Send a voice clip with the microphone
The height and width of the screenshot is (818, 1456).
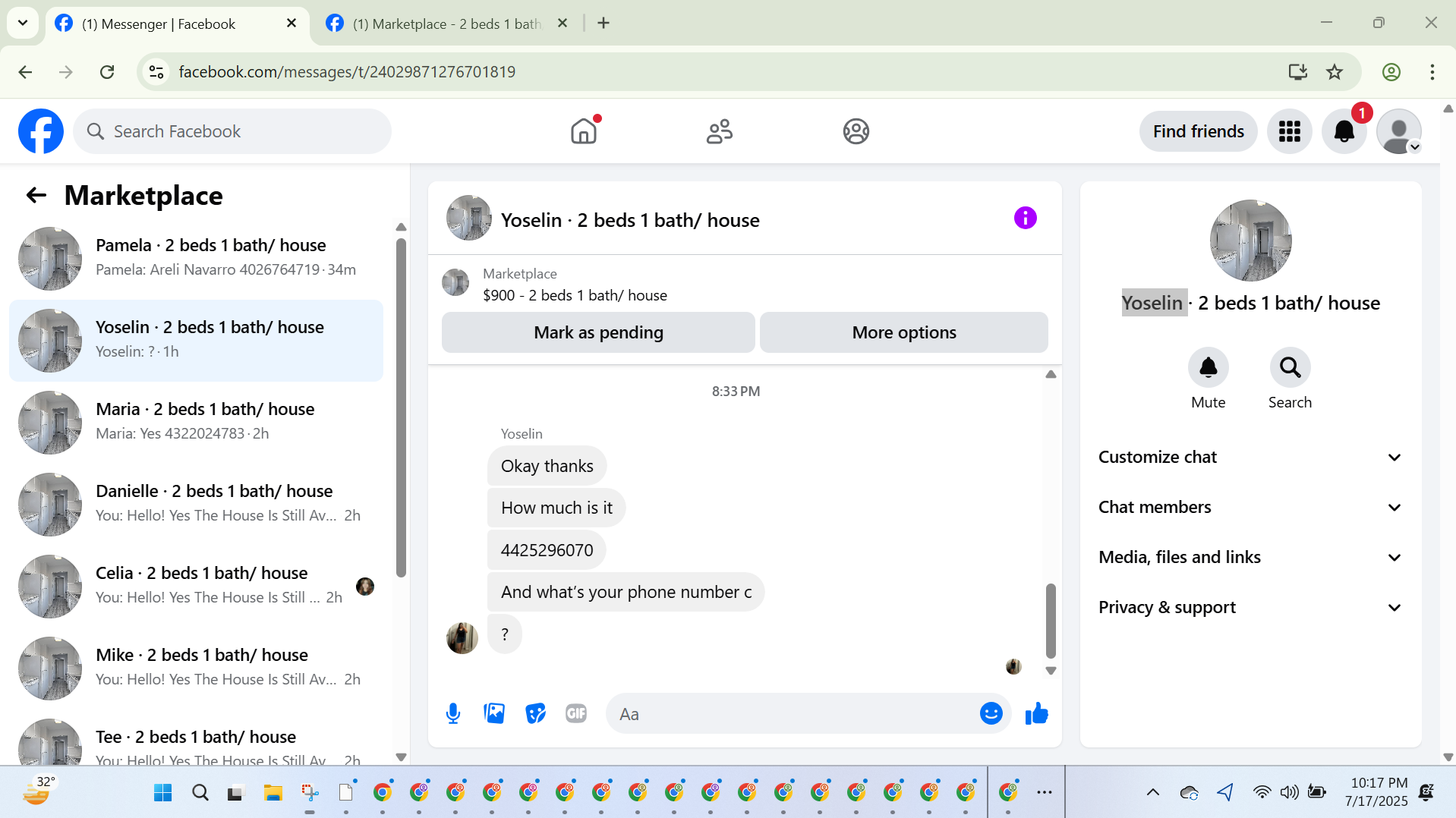click(453, 714)
